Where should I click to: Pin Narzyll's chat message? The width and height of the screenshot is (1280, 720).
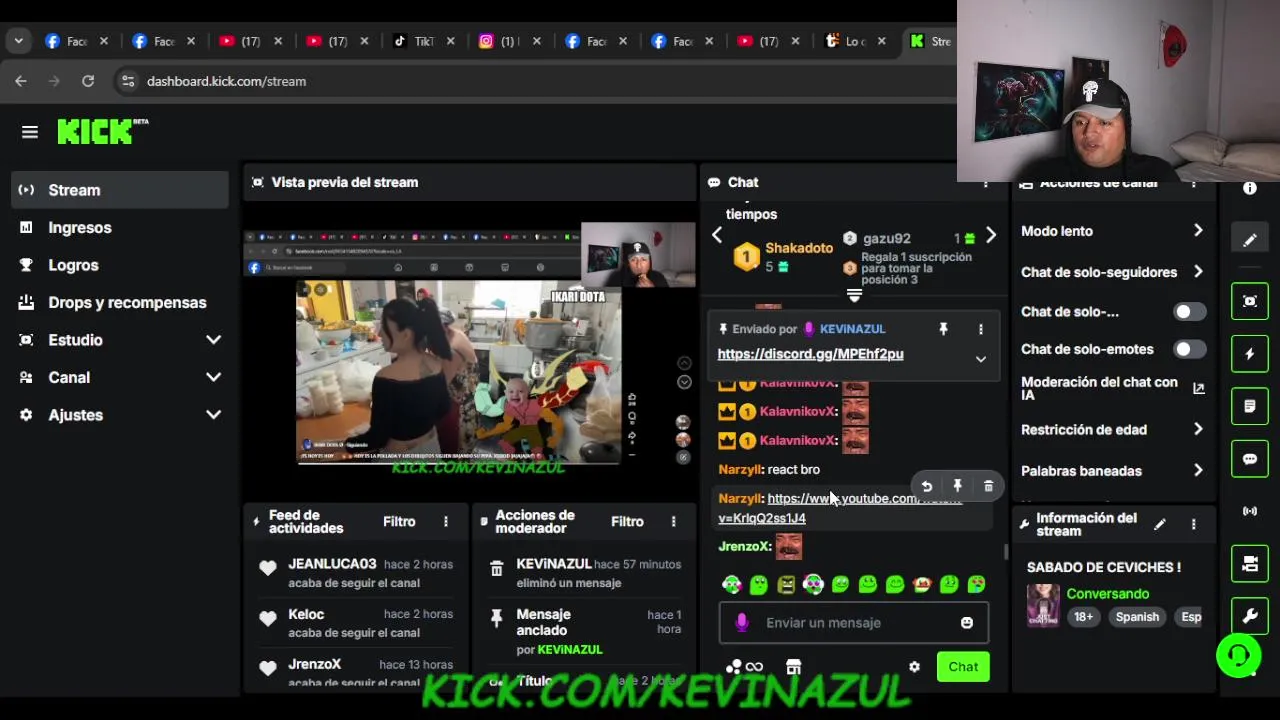tap(957, 486)
